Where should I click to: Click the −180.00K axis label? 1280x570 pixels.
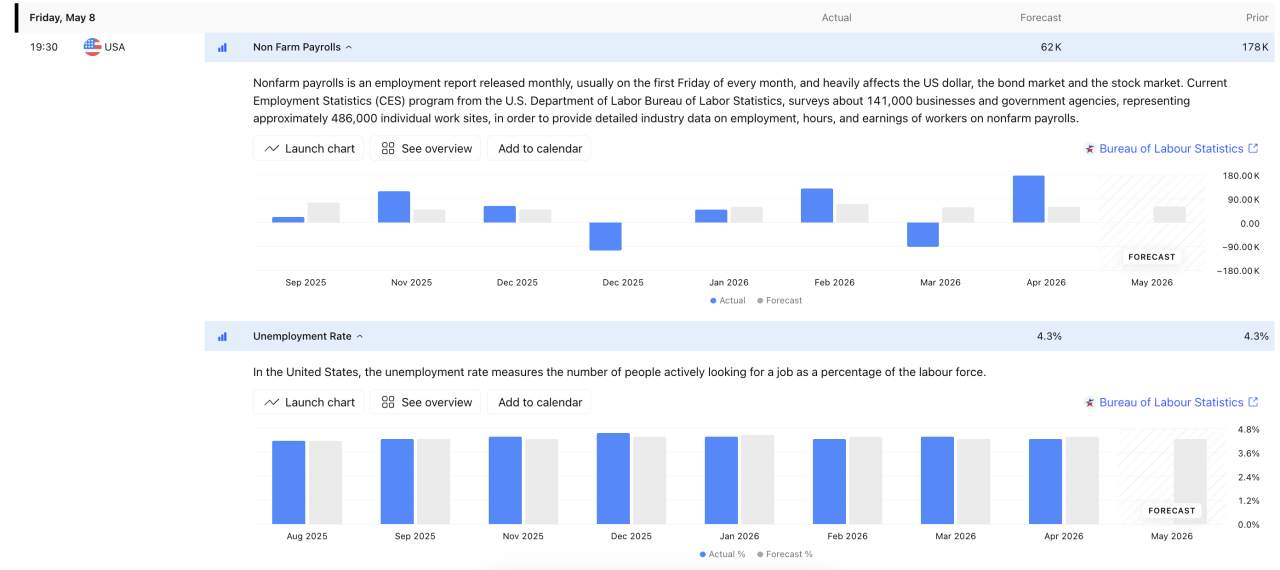coord(1238,270)
